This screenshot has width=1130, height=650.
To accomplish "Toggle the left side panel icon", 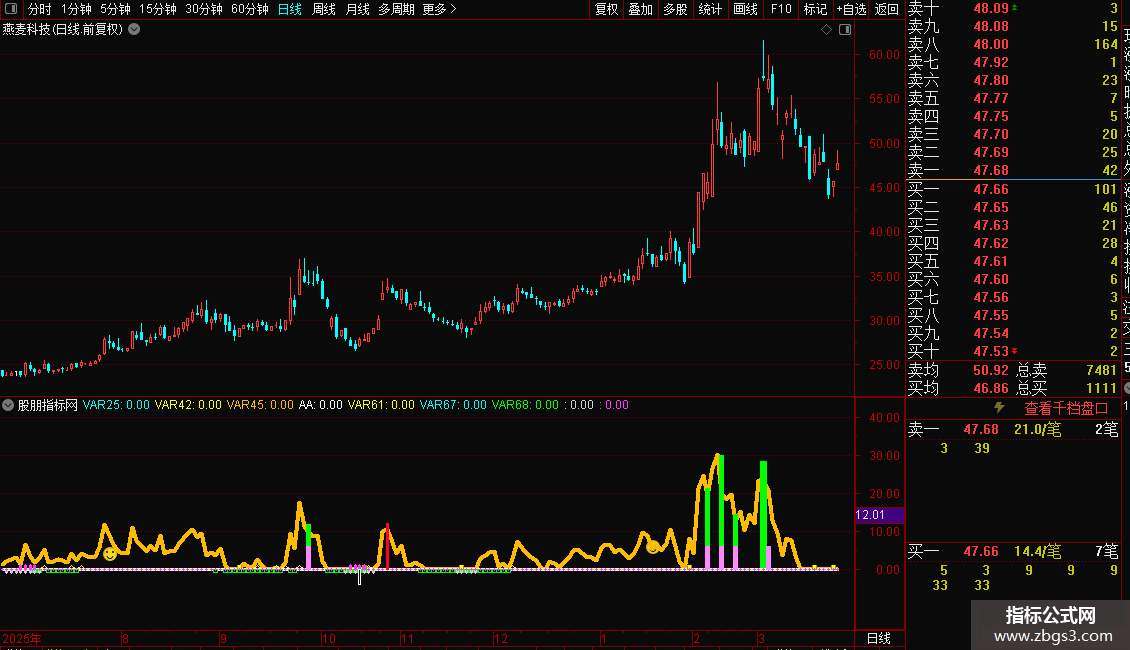I will pos(11,9).
